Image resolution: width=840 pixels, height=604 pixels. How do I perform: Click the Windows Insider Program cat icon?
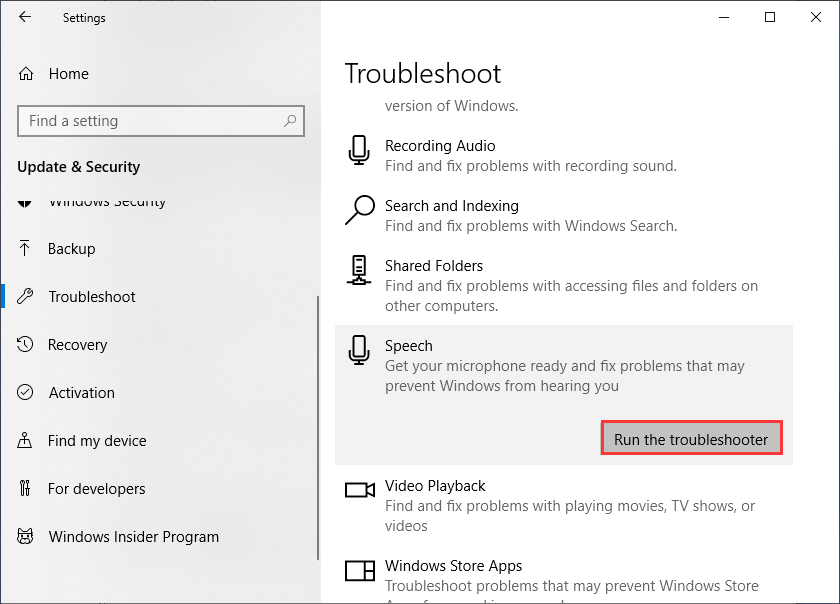point(25,536)
